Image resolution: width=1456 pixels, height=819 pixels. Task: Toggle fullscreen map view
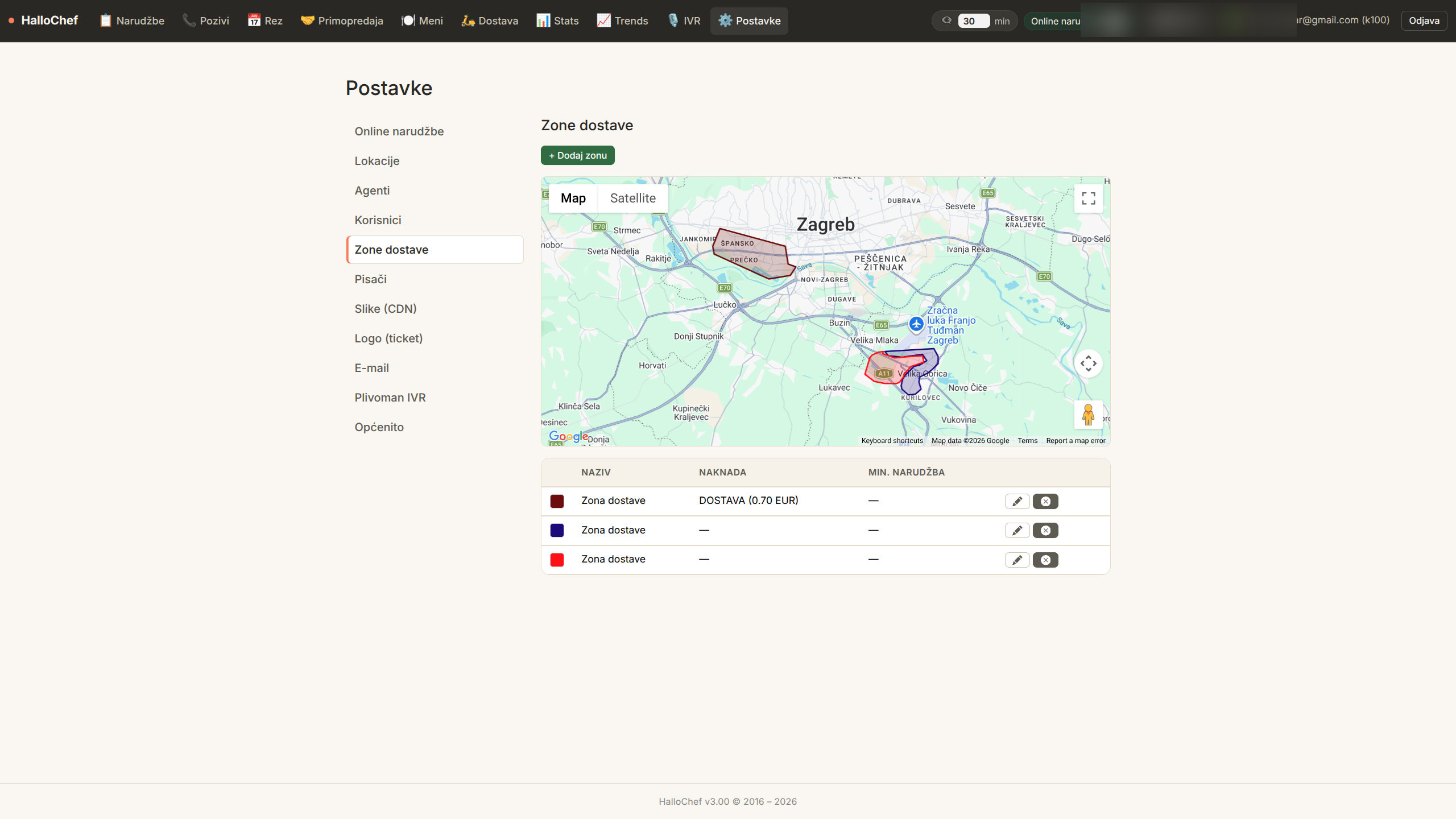click(x=1088, y=198)
